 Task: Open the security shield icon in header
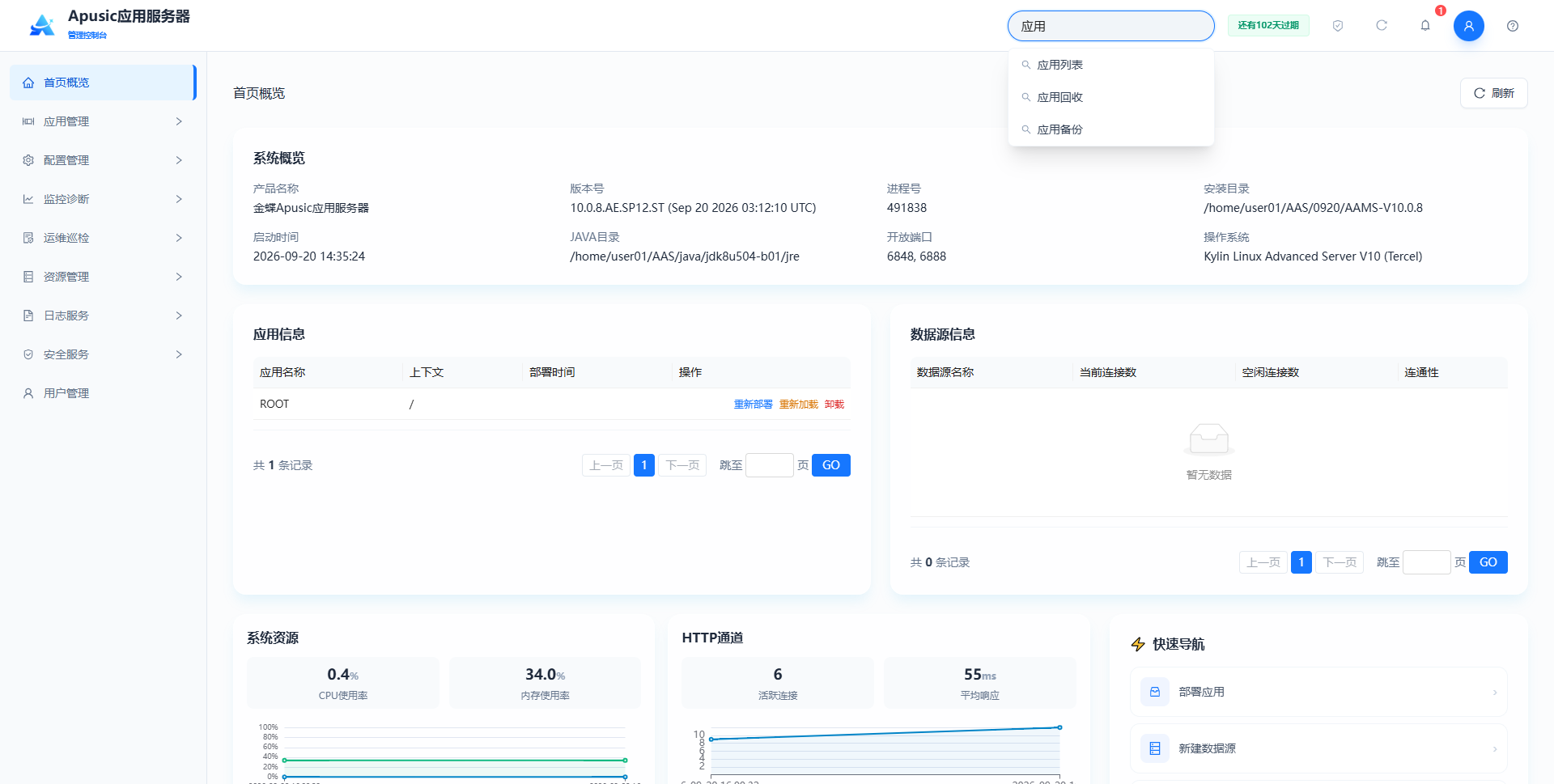click(1338, 26)
